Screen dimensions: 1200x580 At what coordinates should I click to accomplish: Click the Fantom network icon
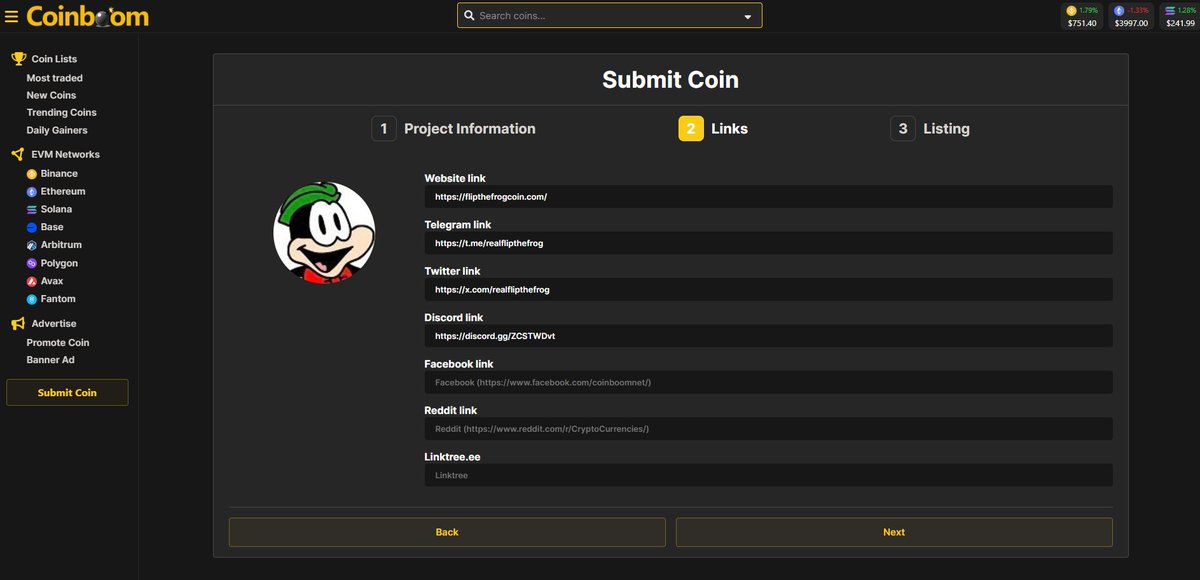[32, 300]
